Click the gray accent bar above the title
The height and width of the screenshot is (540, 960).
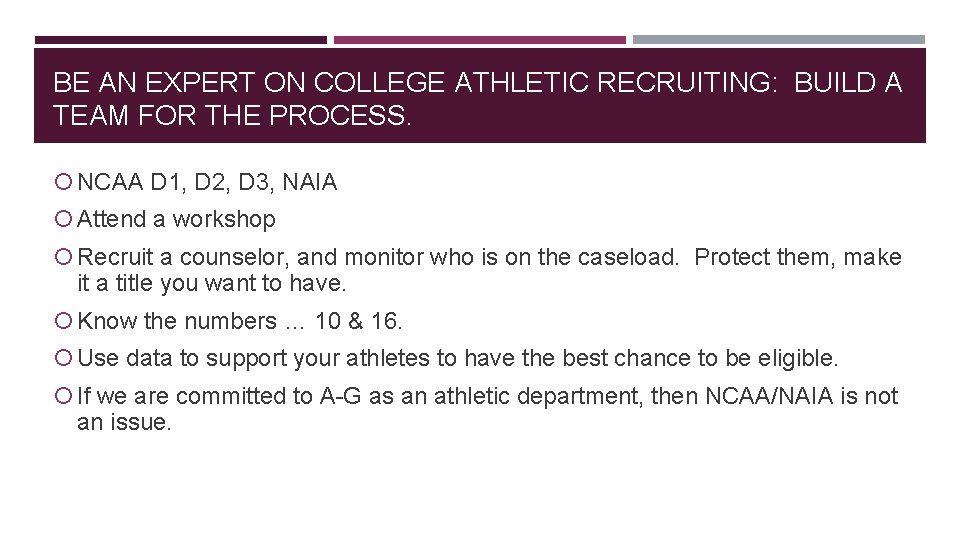pos(779,40)
